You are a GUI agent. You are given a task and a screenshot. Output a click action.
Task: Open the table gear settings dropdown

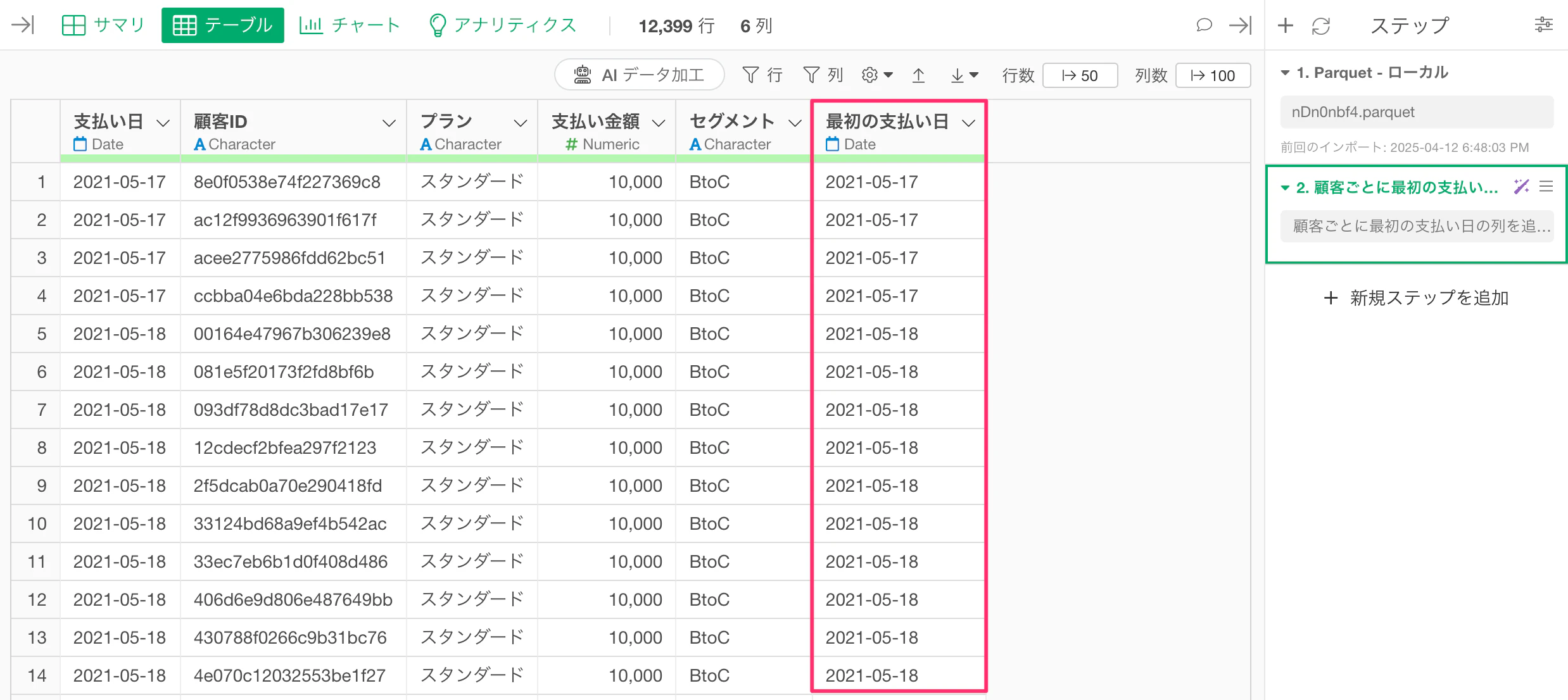point(877,75)
